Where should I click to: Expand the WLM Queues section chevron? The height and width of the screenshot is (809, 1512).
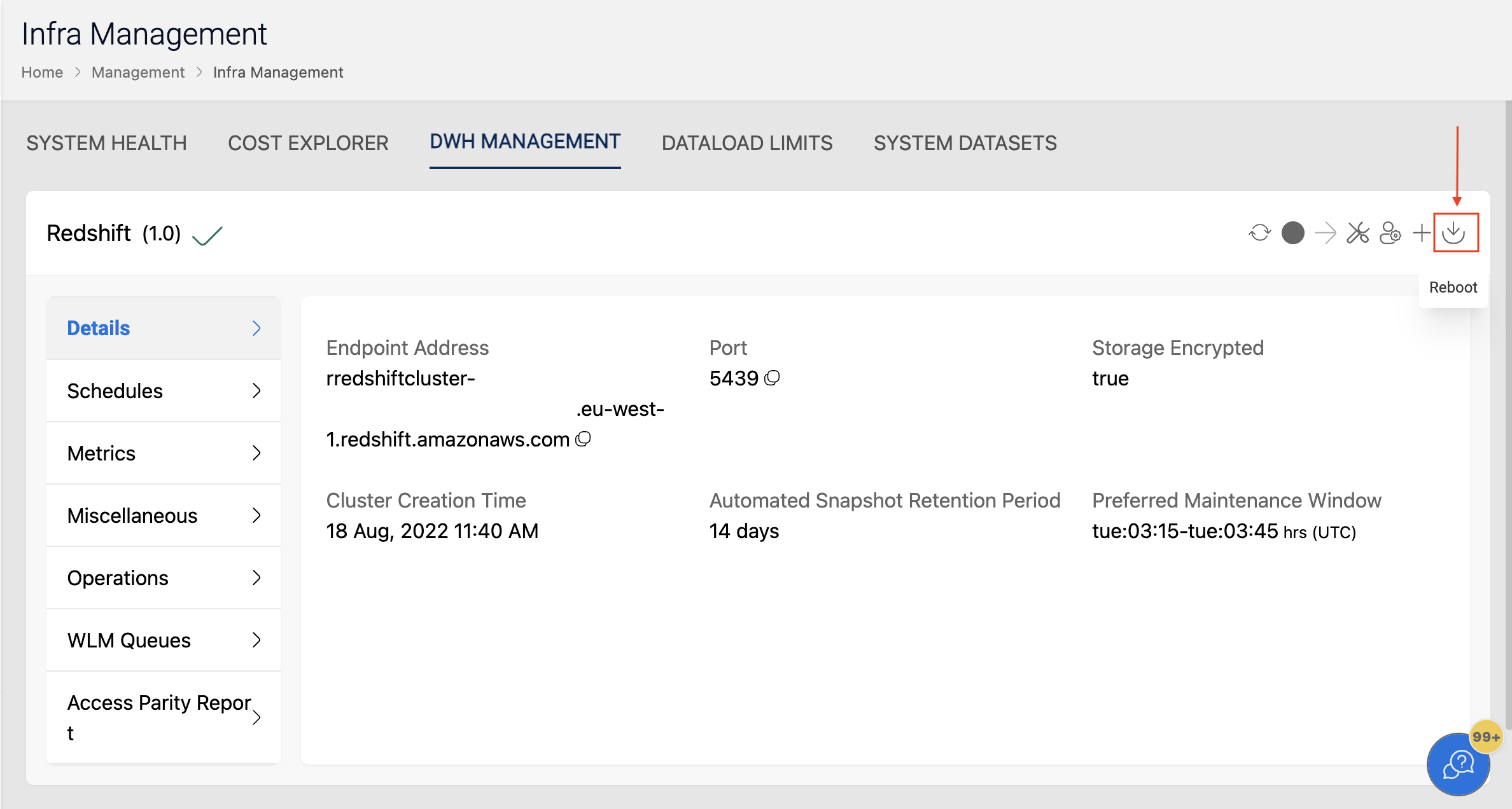click(256, 640)
